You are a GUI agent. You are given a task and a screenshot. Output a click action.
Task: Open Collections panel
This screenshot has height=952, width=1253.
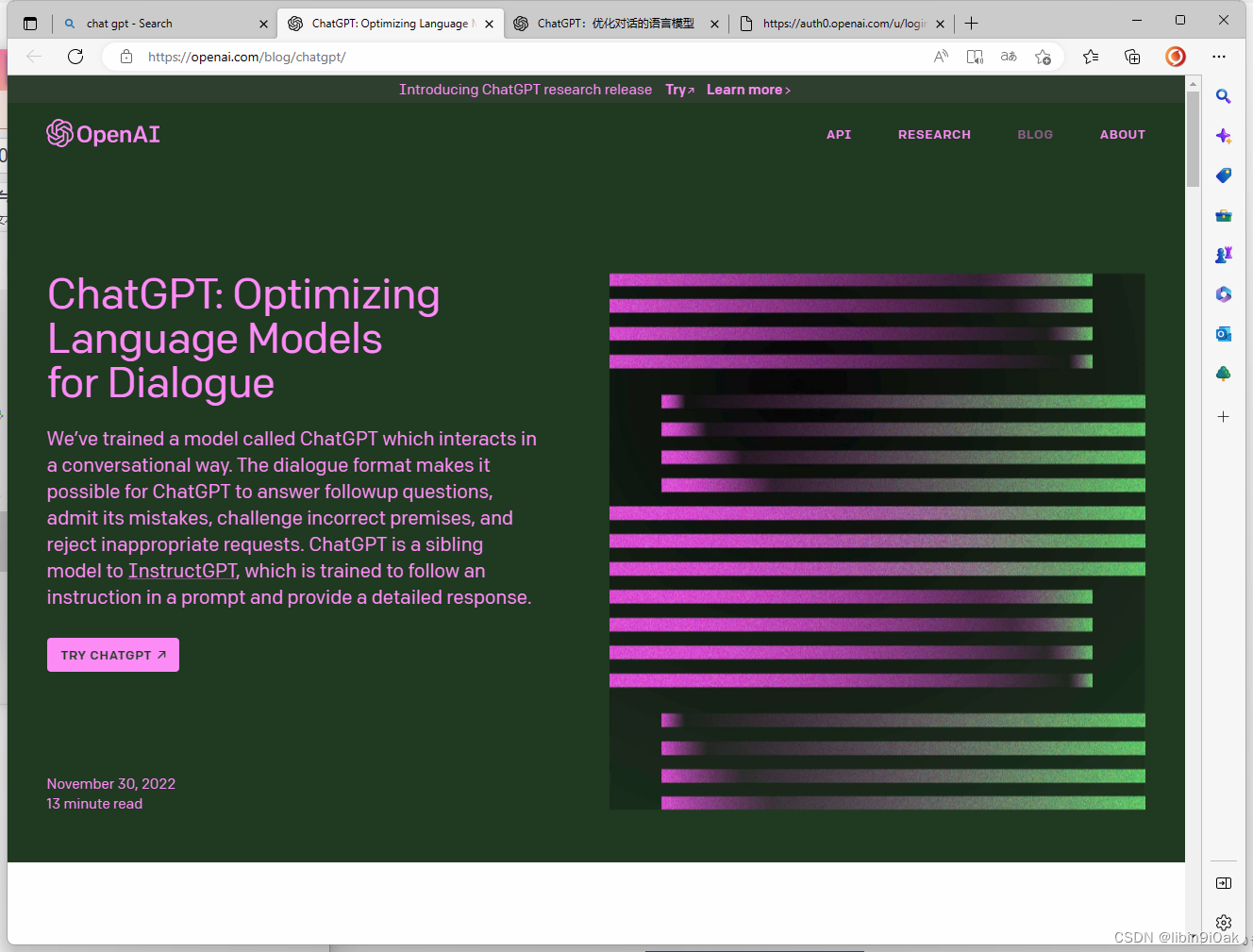(x=1132, y=57)
